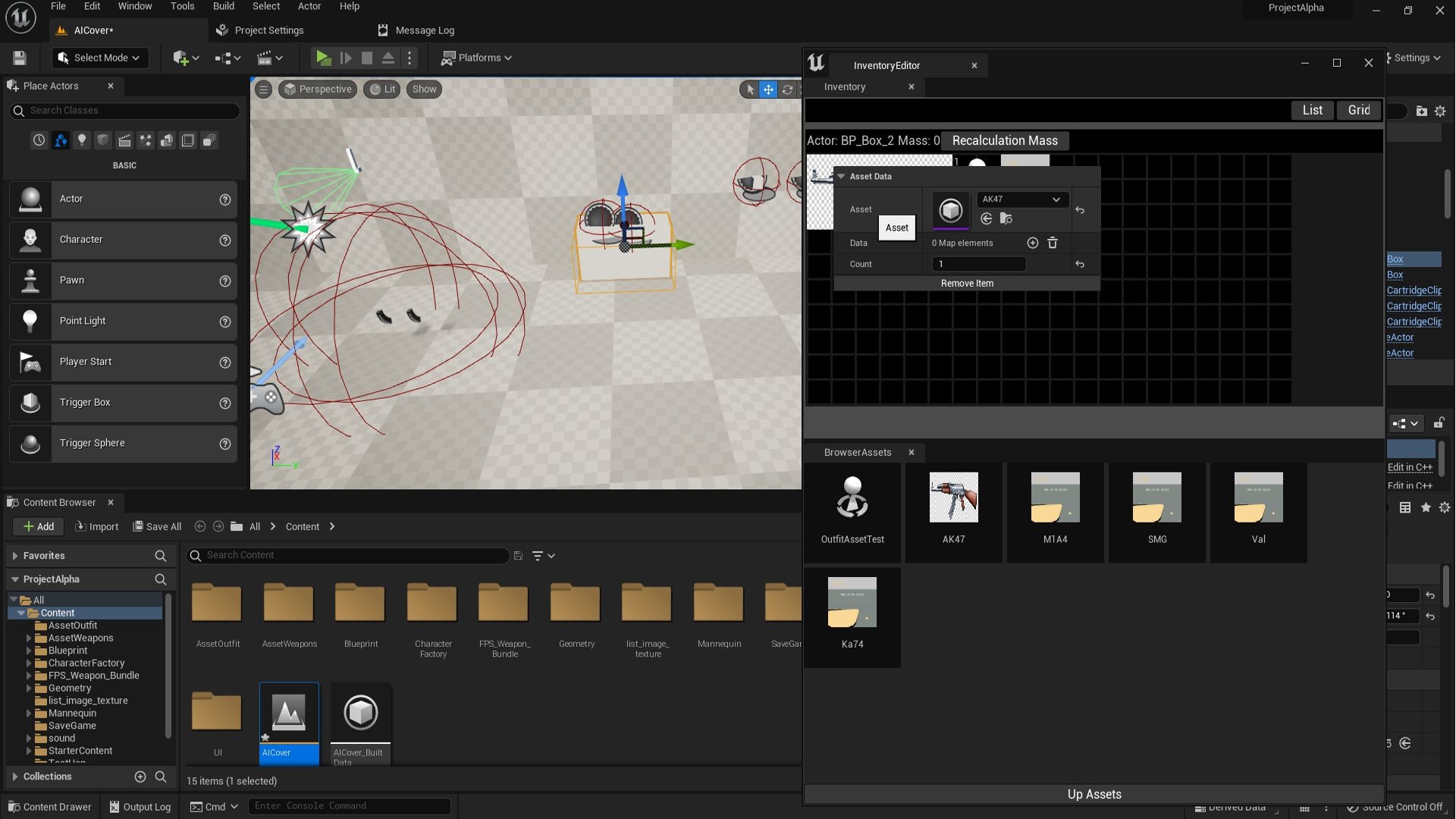Viewport: 1456px width, 819px height.
Task: Save the current level with disk icon
Action: [20, 58]
